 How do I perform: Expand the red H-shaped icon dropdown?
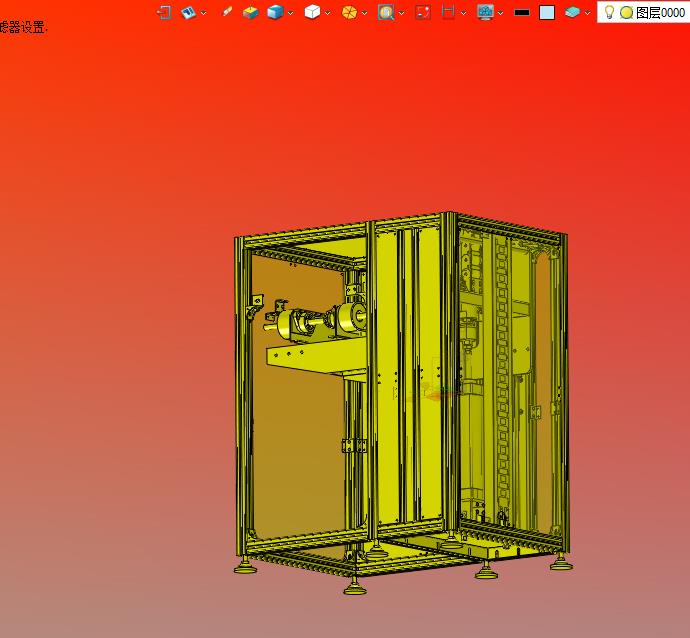click(463, 13)
